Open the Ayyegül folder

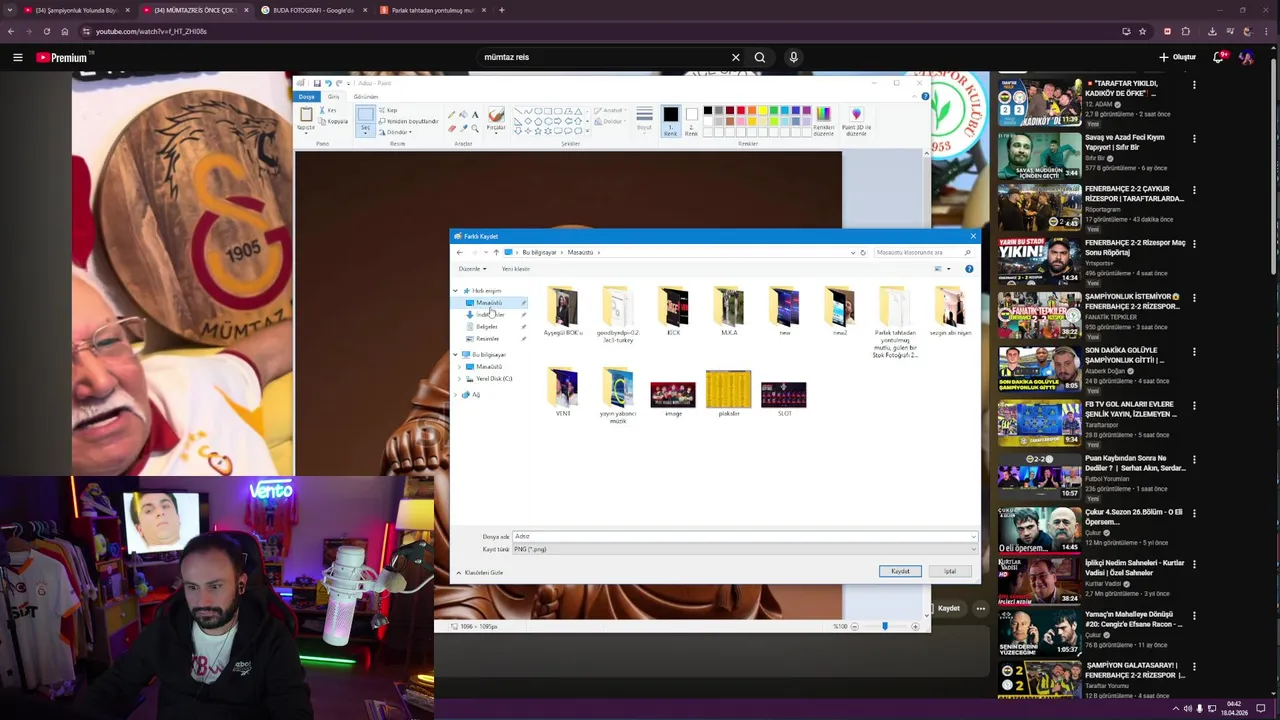point(562,311)
